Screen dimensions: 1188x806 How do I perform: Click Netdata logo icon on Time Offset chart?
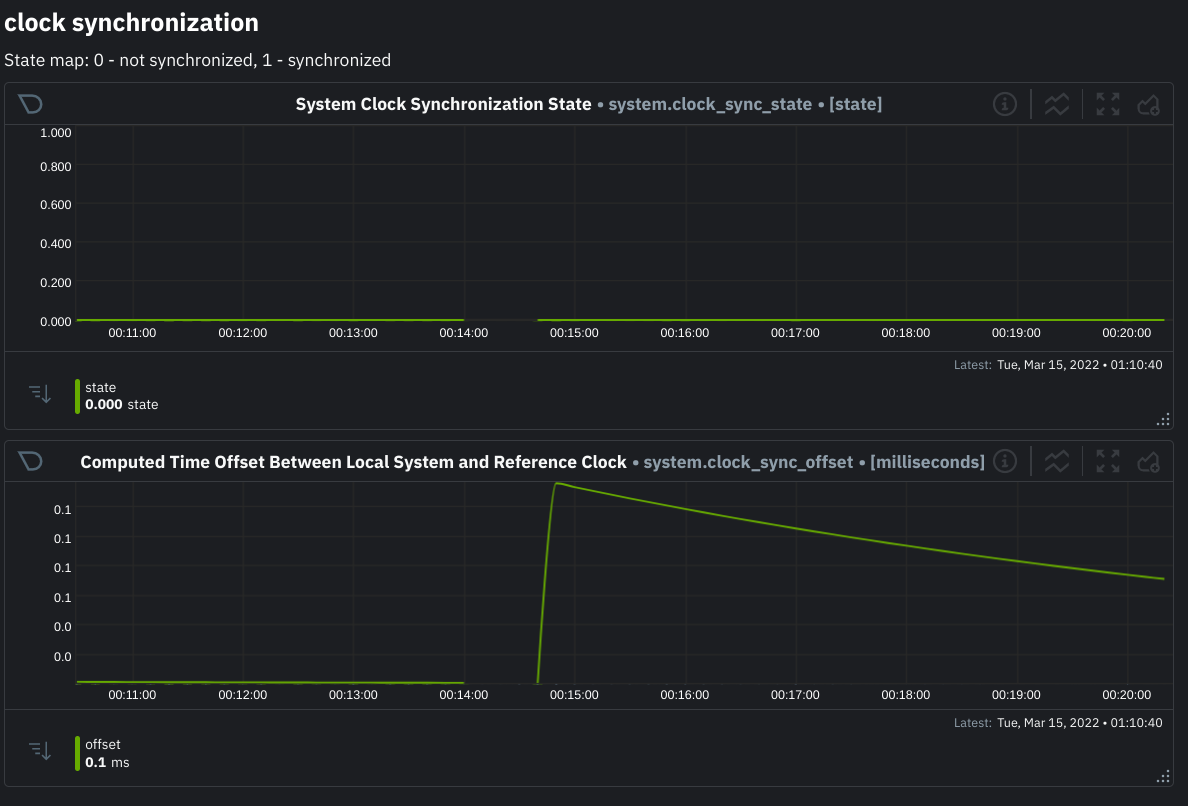click(x=30, y=461)
